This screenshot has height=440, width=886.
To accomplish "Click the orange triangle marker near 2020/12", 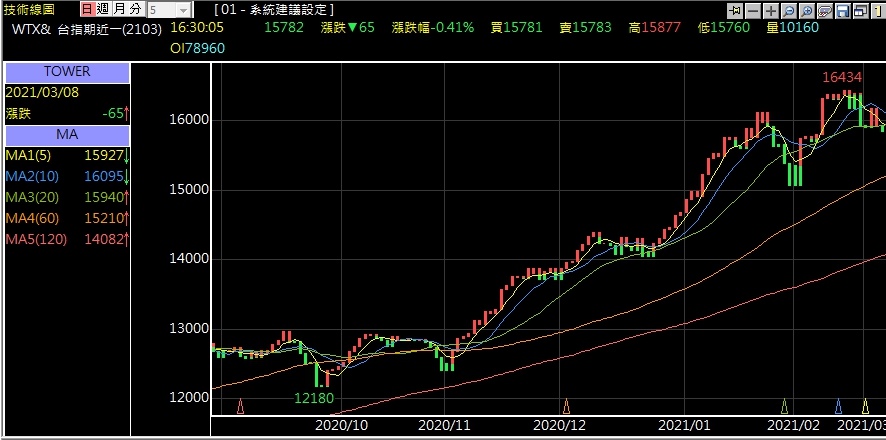I will tap(566, 406).
